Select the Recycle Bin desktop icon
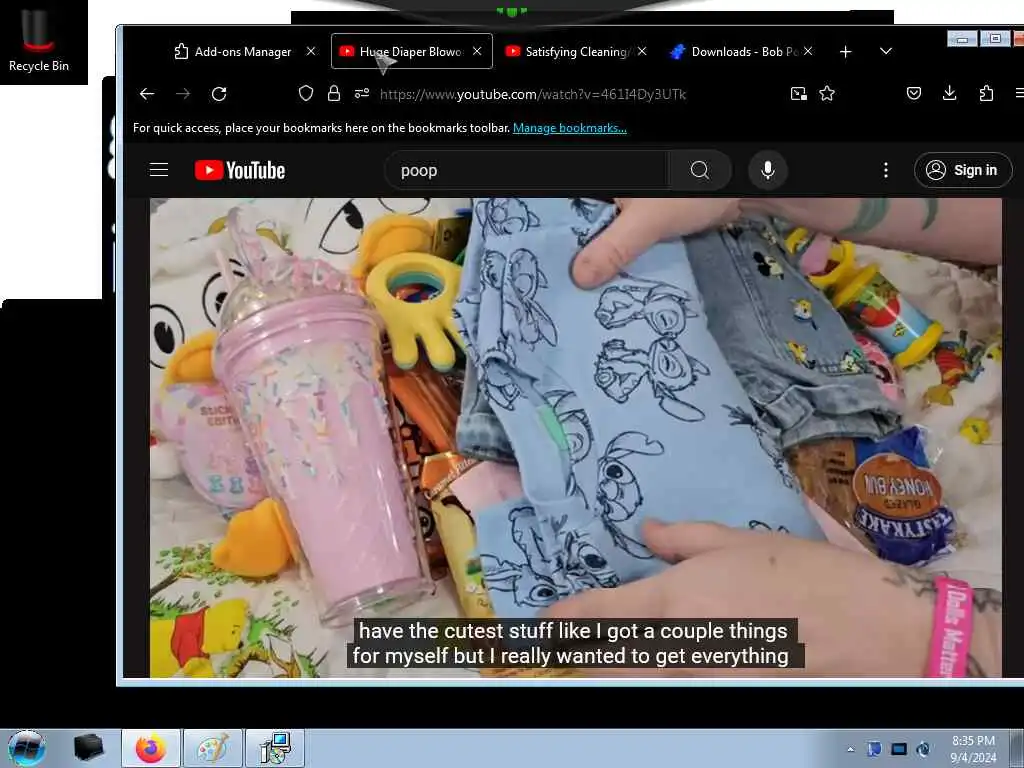This screenshot has height=768, width=1024. point(39,40)
